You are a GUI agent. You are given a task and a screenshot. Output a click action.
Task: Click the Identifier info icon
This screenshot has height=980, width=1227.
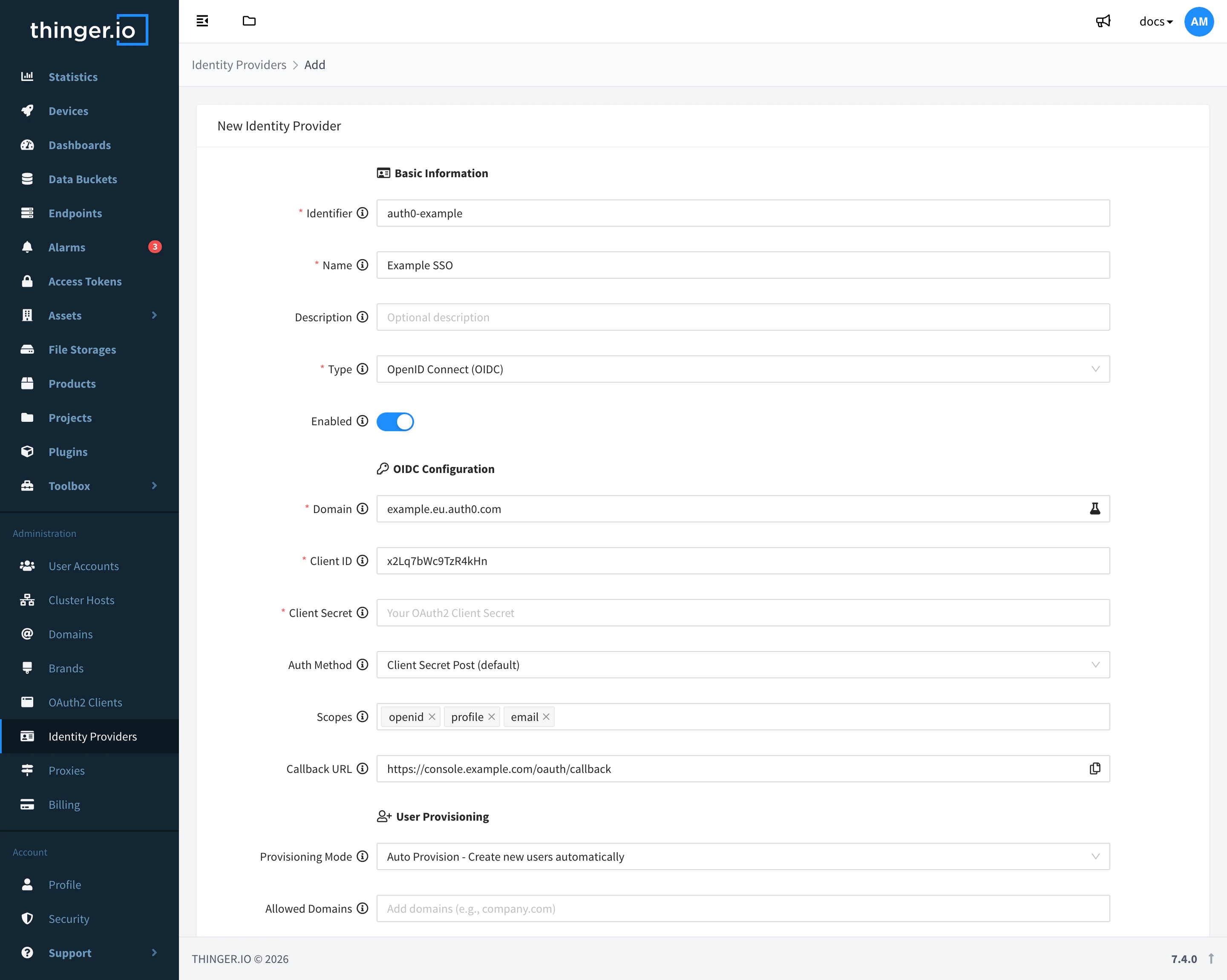(363, 213)
